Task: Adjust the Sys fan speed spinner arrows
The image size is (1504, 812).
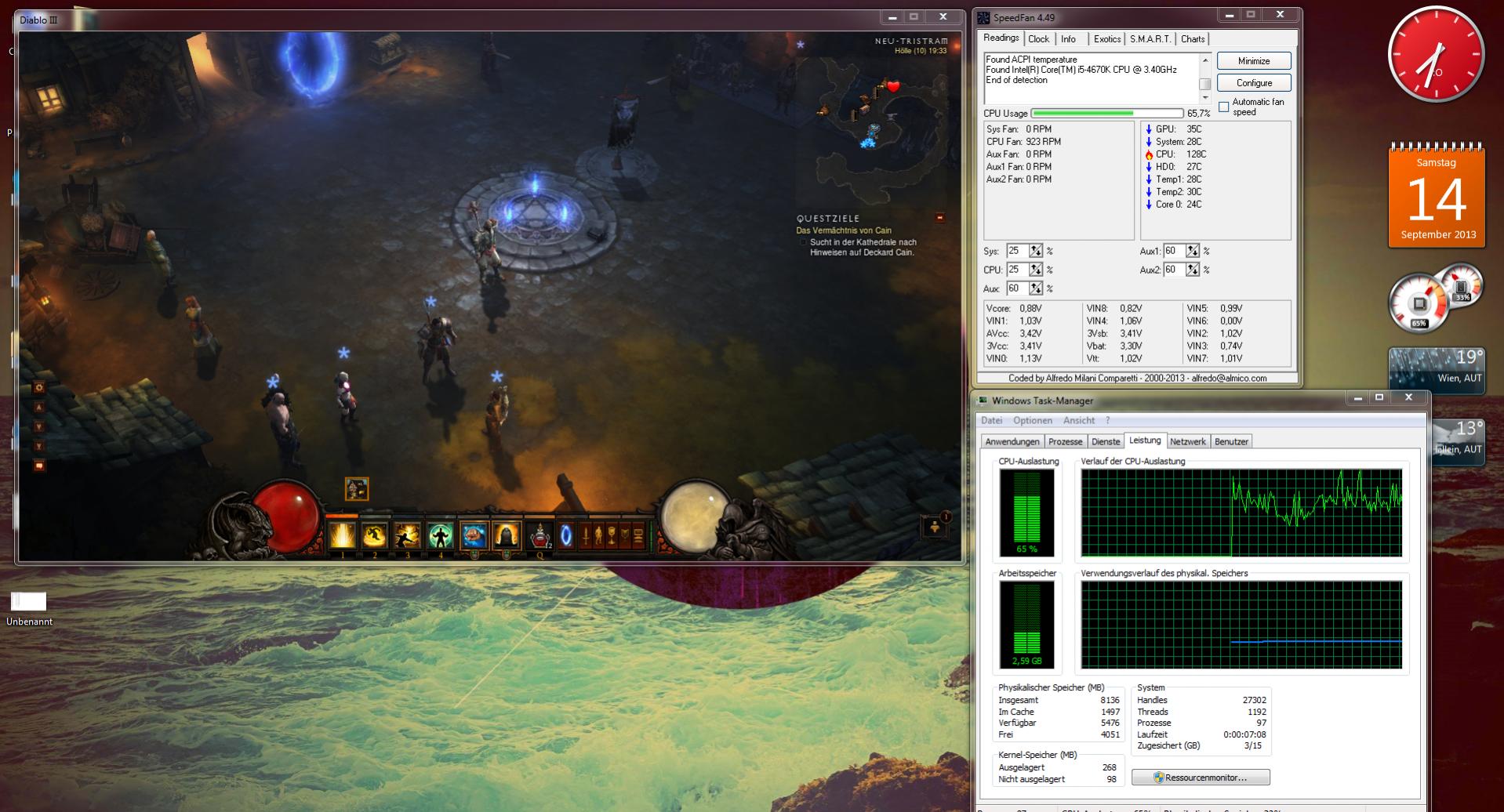Action: [1036, 251]
